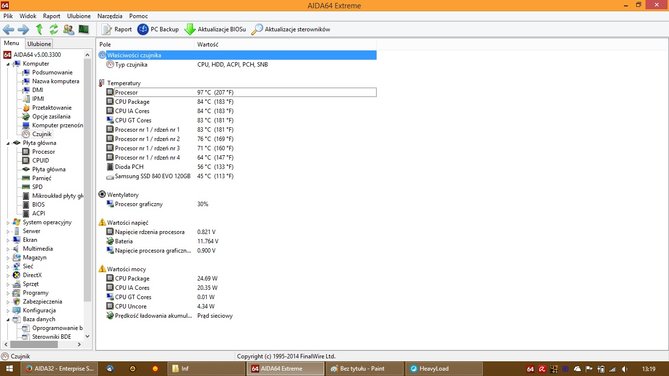
Task: Expand the System operacyjny node
Action: click(x=8, y=222)
